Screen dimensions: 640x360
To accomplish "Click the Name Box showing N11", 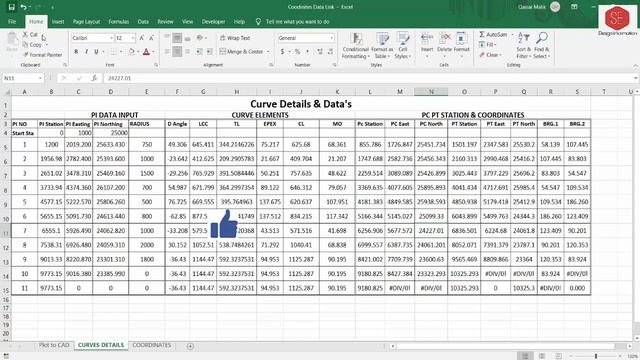I will tap(20, 78).
